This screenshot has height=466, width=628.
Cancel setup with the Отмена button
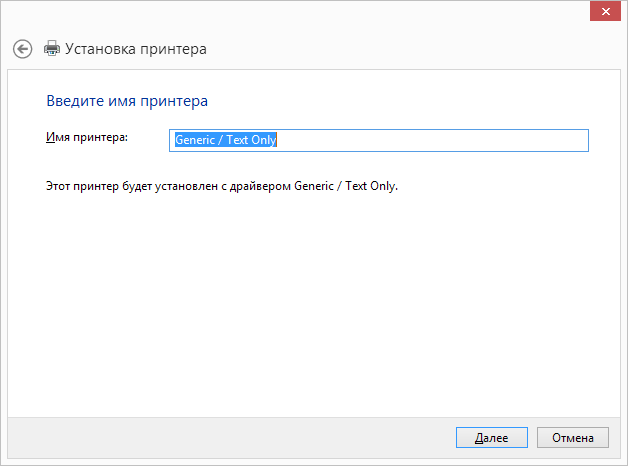tap(572, 438)
